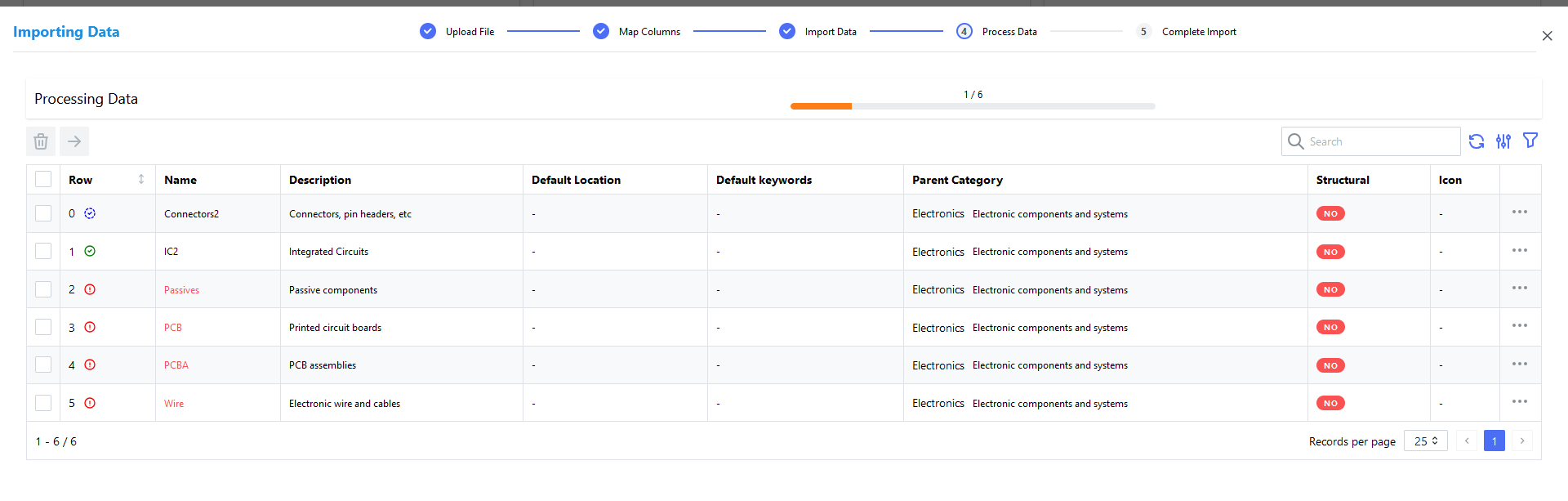Screen dimensions: 1568x501
Task: Click the trash delete icon
Action: 41,141
